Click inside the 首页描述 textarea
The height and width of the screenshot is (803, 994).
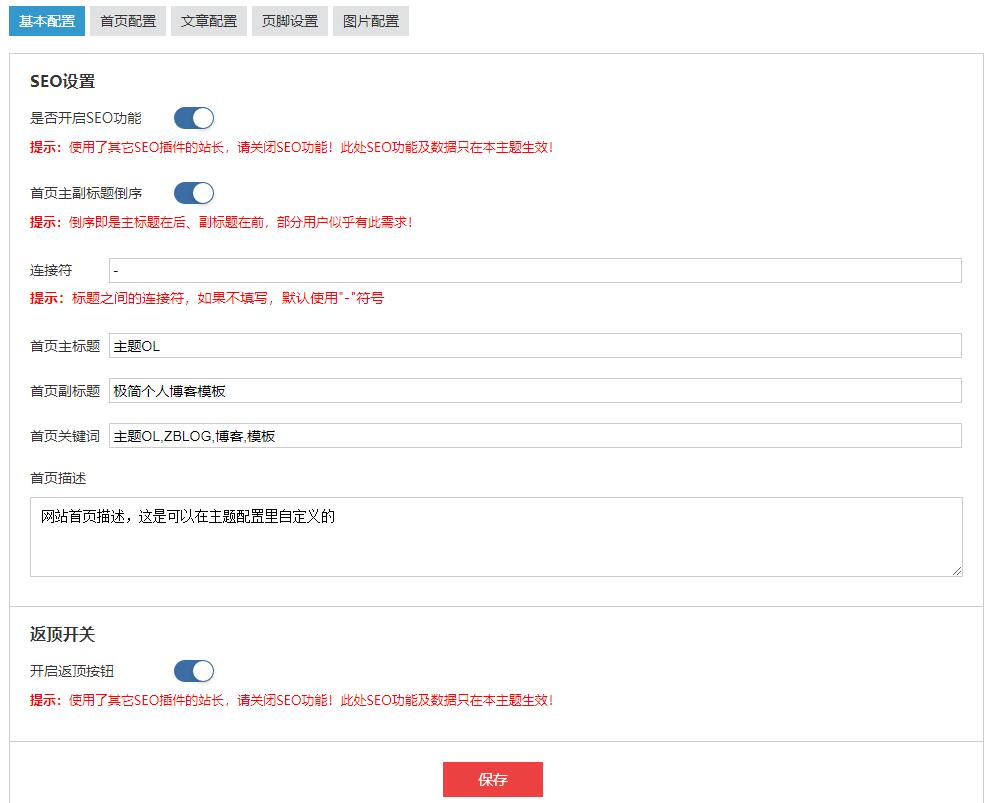point(496,537)
